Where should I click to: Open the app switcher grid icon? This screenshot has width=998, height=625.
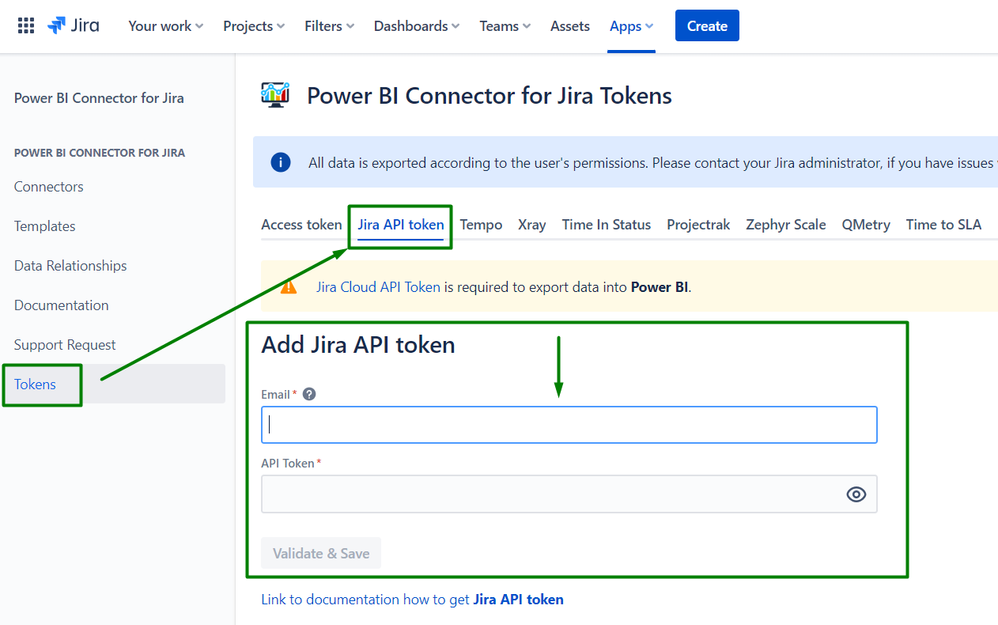coord(26,25)
